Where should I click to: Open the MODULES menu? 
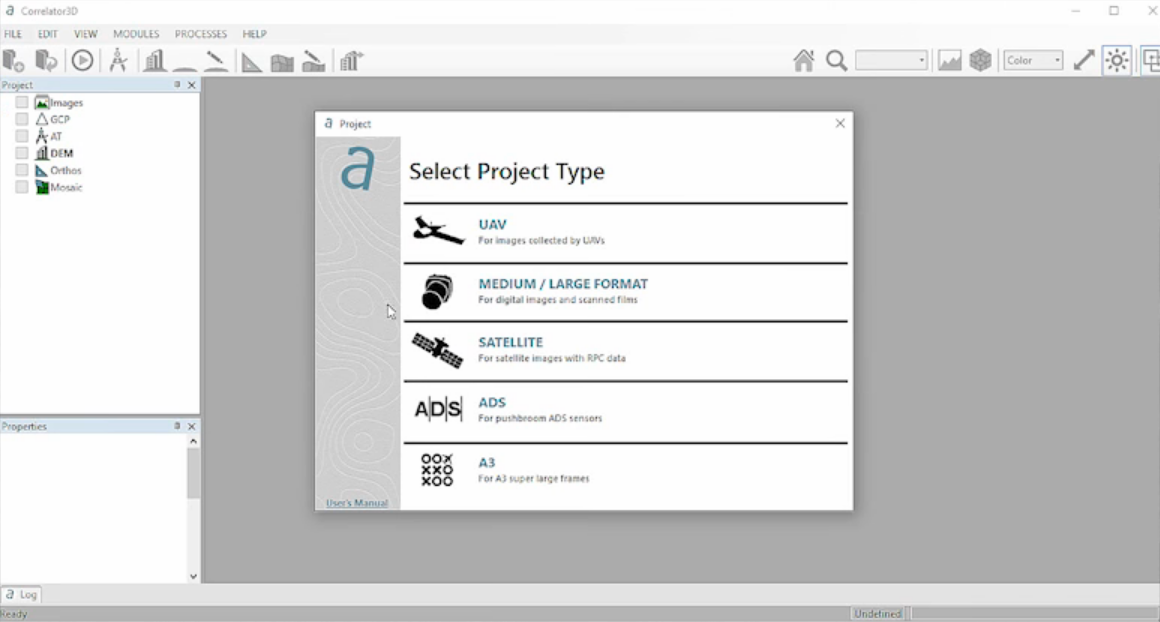136,34
